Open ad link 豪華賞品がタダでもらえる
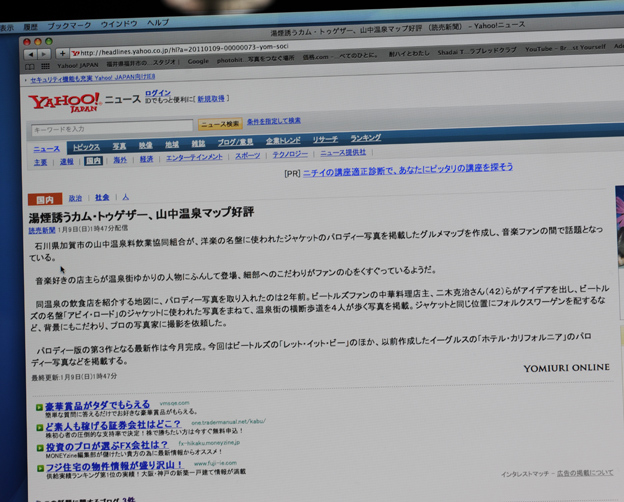This screenshot has height=502, width=624. [x=98, y=406]
